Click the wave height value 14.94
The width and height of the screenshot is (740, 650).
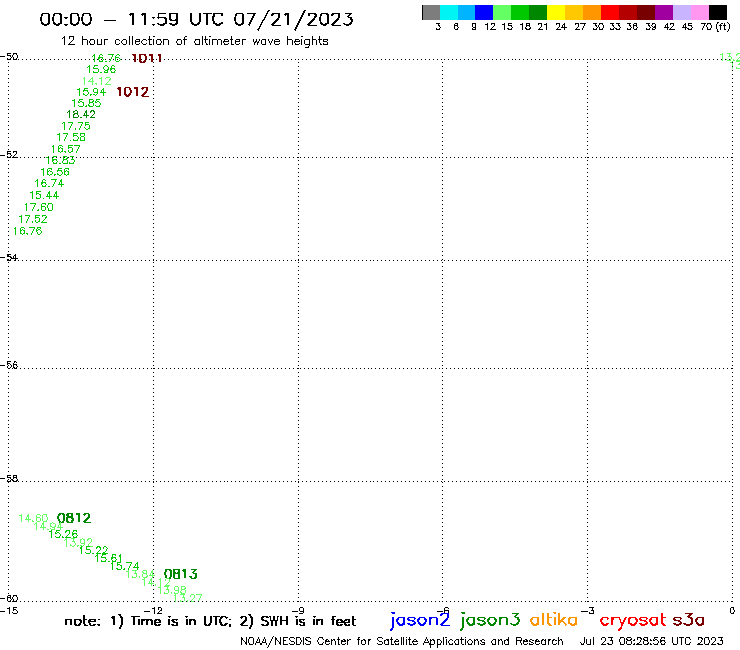(48, 526)
